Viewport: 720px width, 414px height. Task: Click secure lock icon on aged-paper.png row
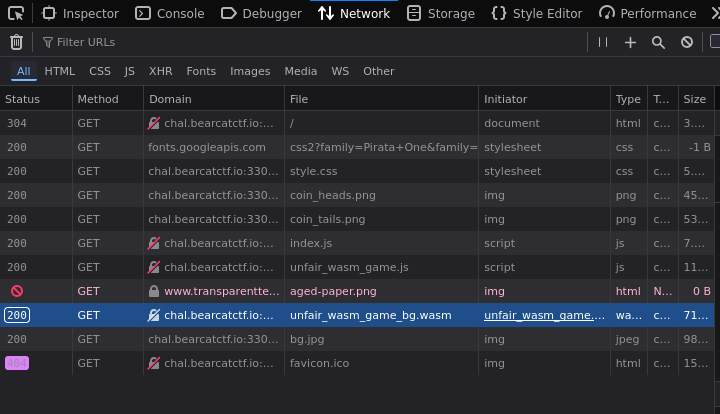tap(154, 291)
